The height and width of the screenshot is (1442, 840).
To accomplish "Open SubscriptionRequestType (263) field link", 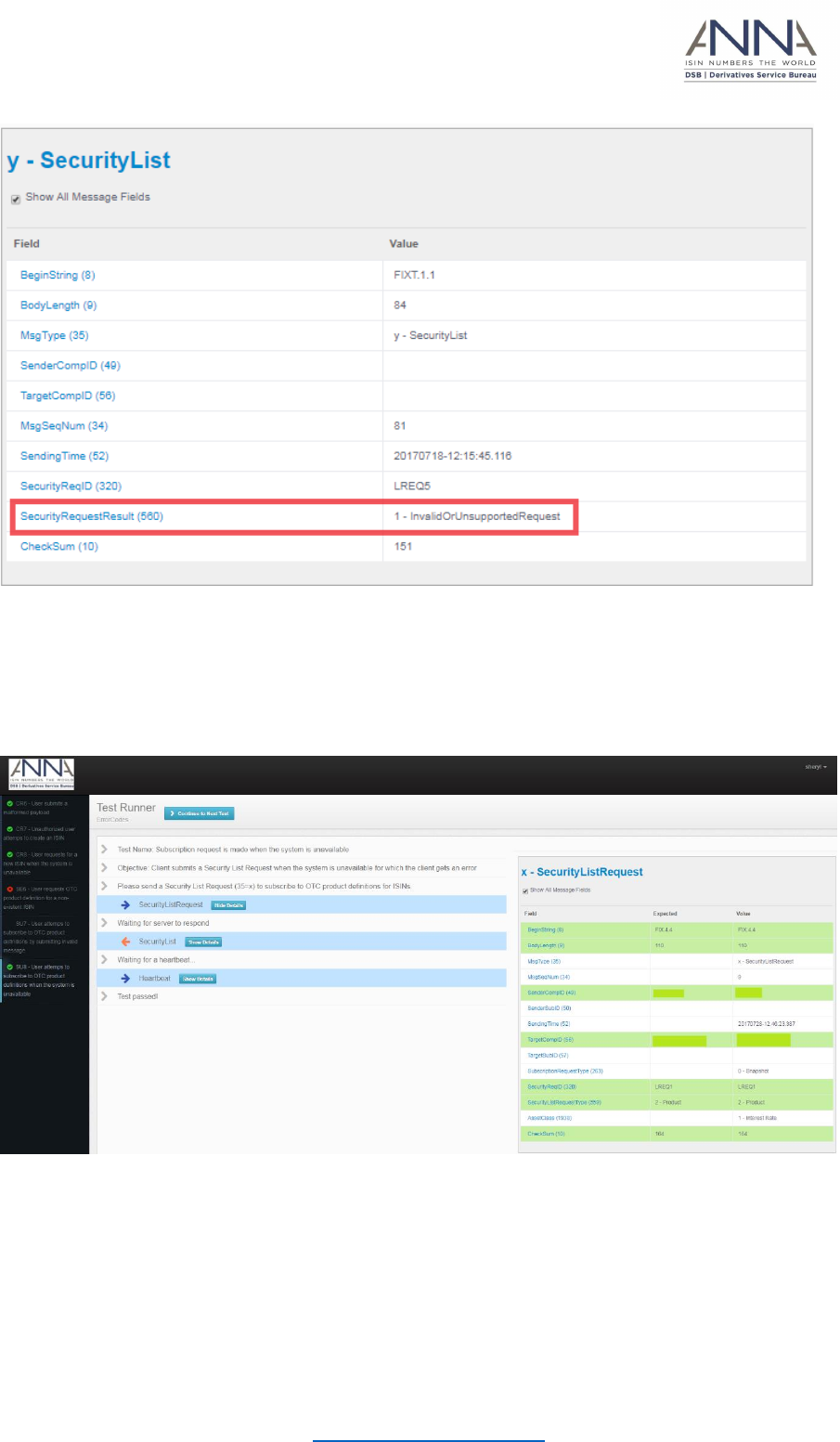I will coord(565,1072).
